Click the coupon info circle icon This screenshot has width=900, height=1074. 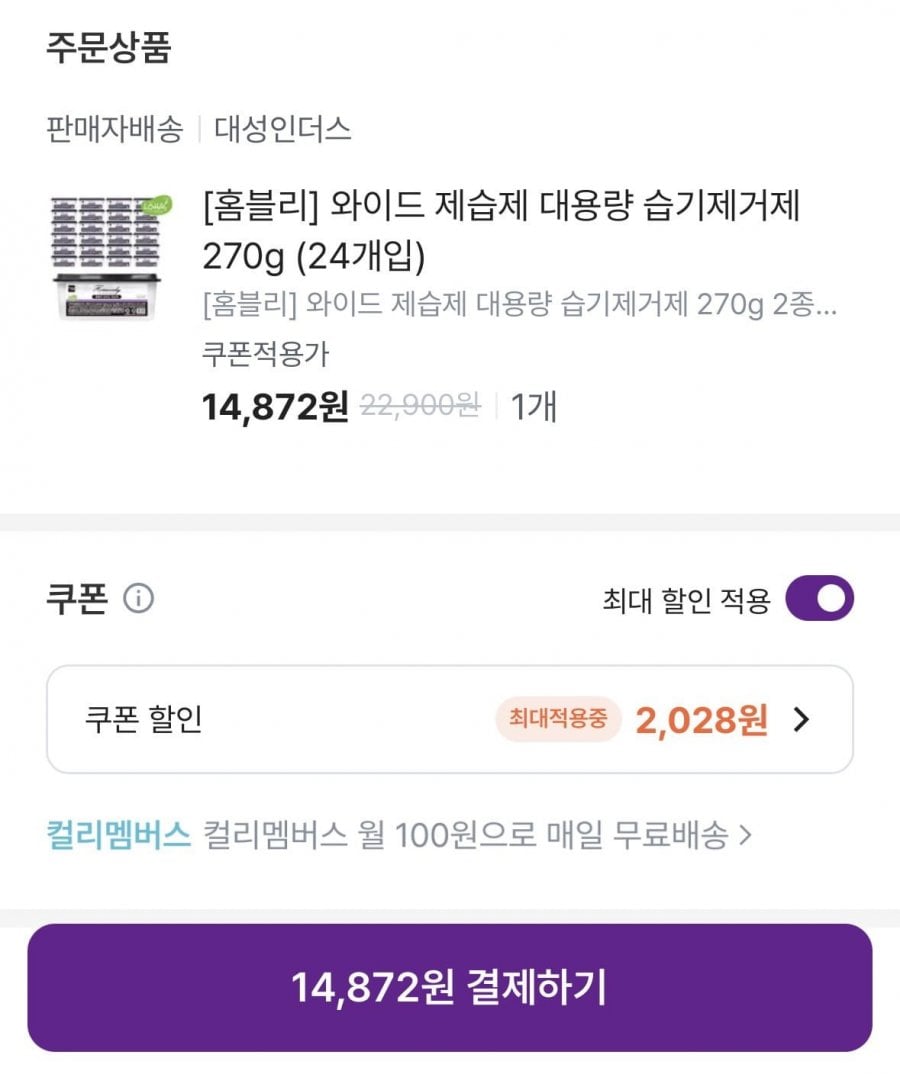pyautogui.click(x=138, y=598)
